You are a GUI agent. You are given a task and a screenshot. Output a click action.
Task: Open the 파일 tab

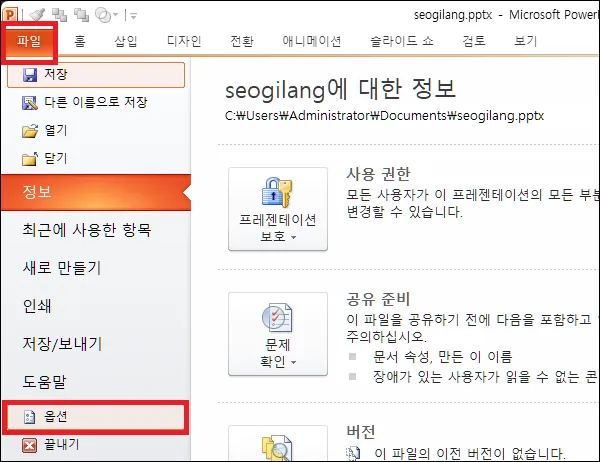pos(29,41)
